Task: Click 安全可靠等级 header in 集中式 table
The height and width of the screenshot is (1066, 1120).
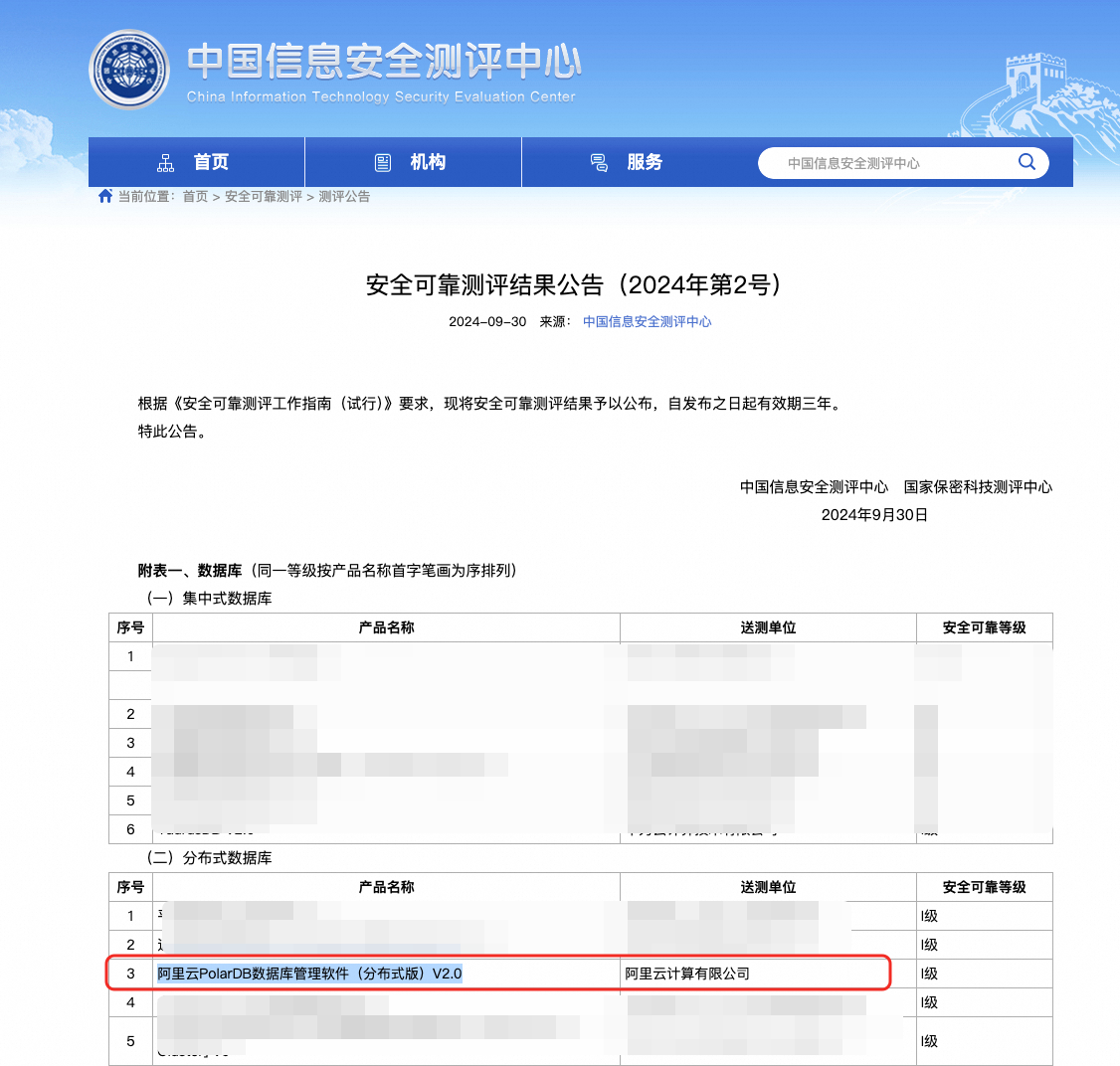Action: 985,627
